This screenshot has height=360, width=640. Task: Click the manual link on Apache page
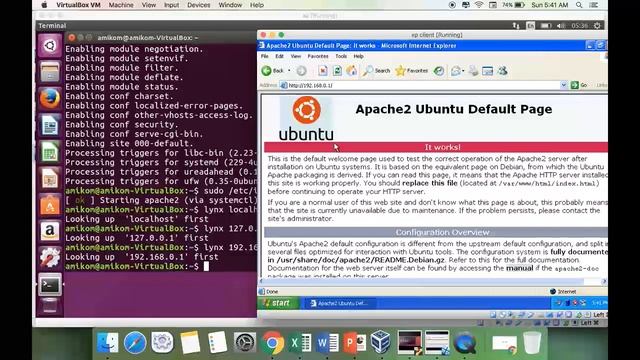tap(520, 268)
